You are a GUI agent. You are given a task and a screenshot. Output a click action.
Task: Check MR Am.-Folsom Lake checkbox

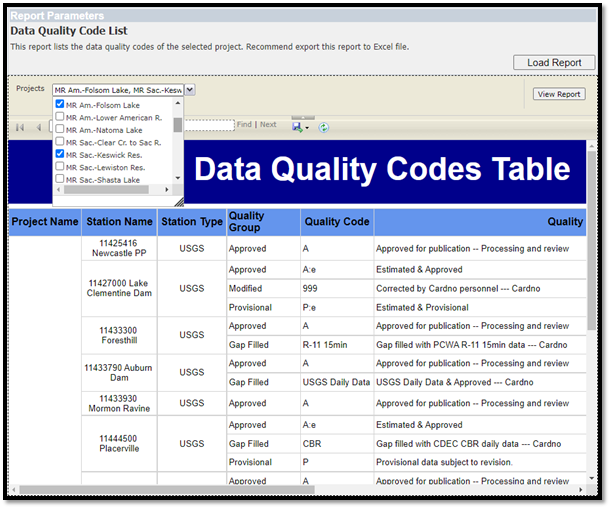pyautogui.click(x=60, y=104)
